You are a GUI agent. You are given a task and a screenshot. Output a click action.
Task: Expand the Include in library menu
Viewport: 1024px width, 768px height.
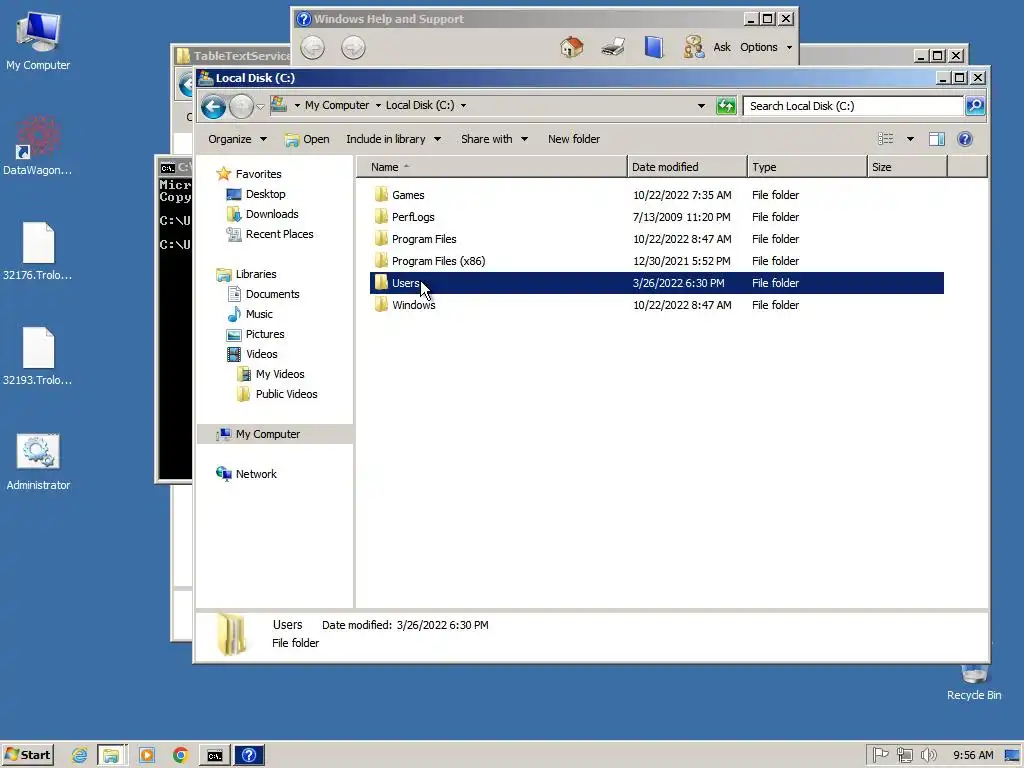pos(393,139)
